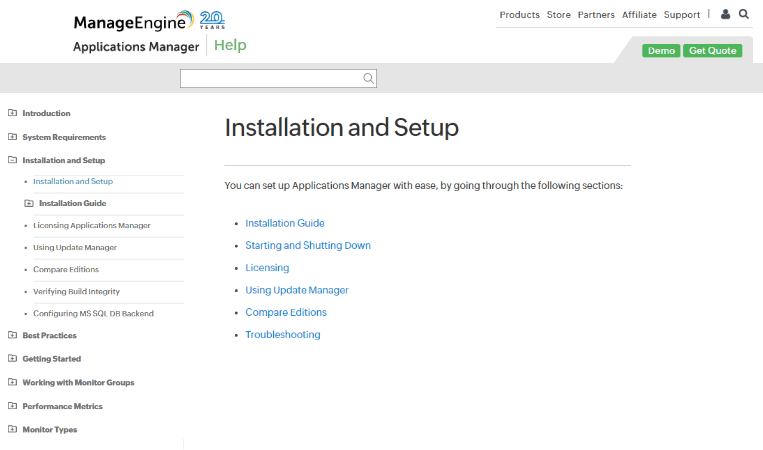Open the Partners menu item

coord(596,15)
